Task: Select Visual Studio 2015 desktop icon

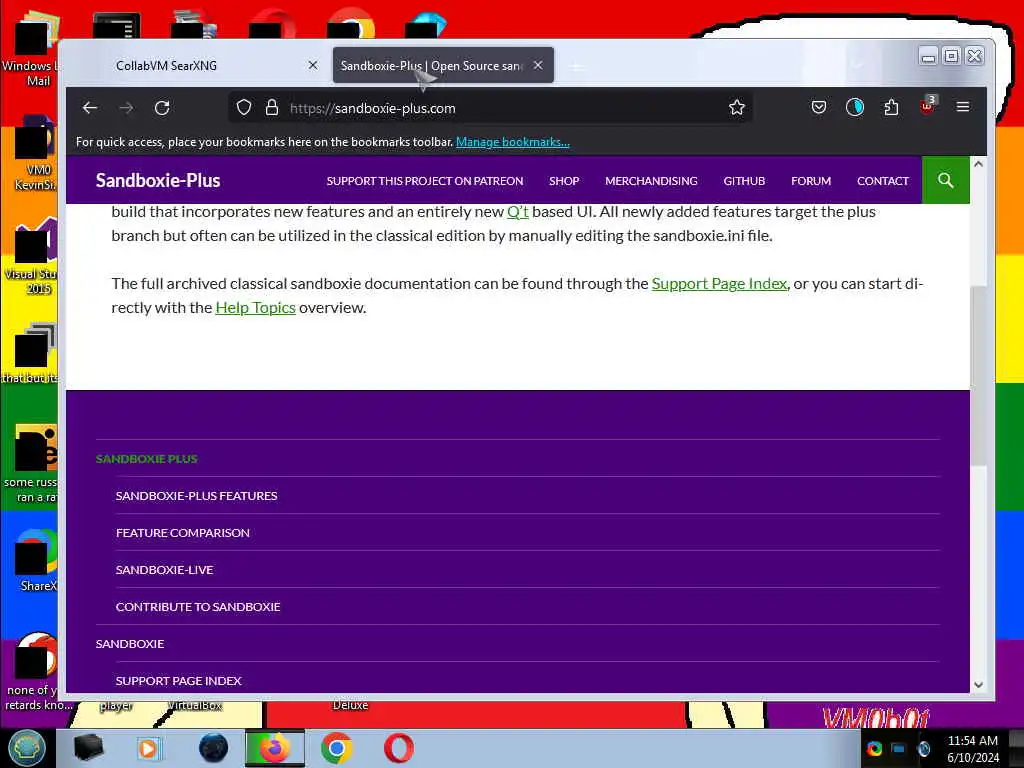Action: (x=30, y=256)
